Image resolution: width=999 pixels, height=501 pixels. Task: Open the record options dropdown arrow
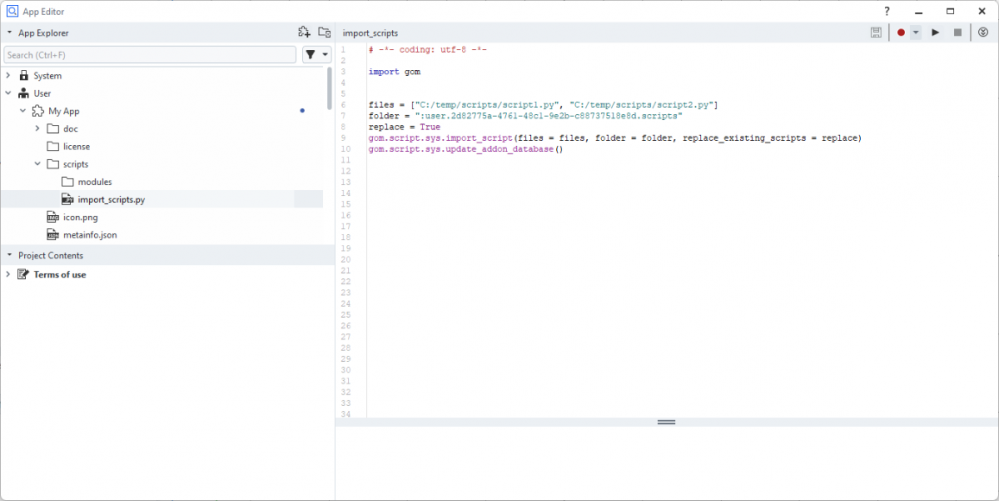click(x=915, y=33)
